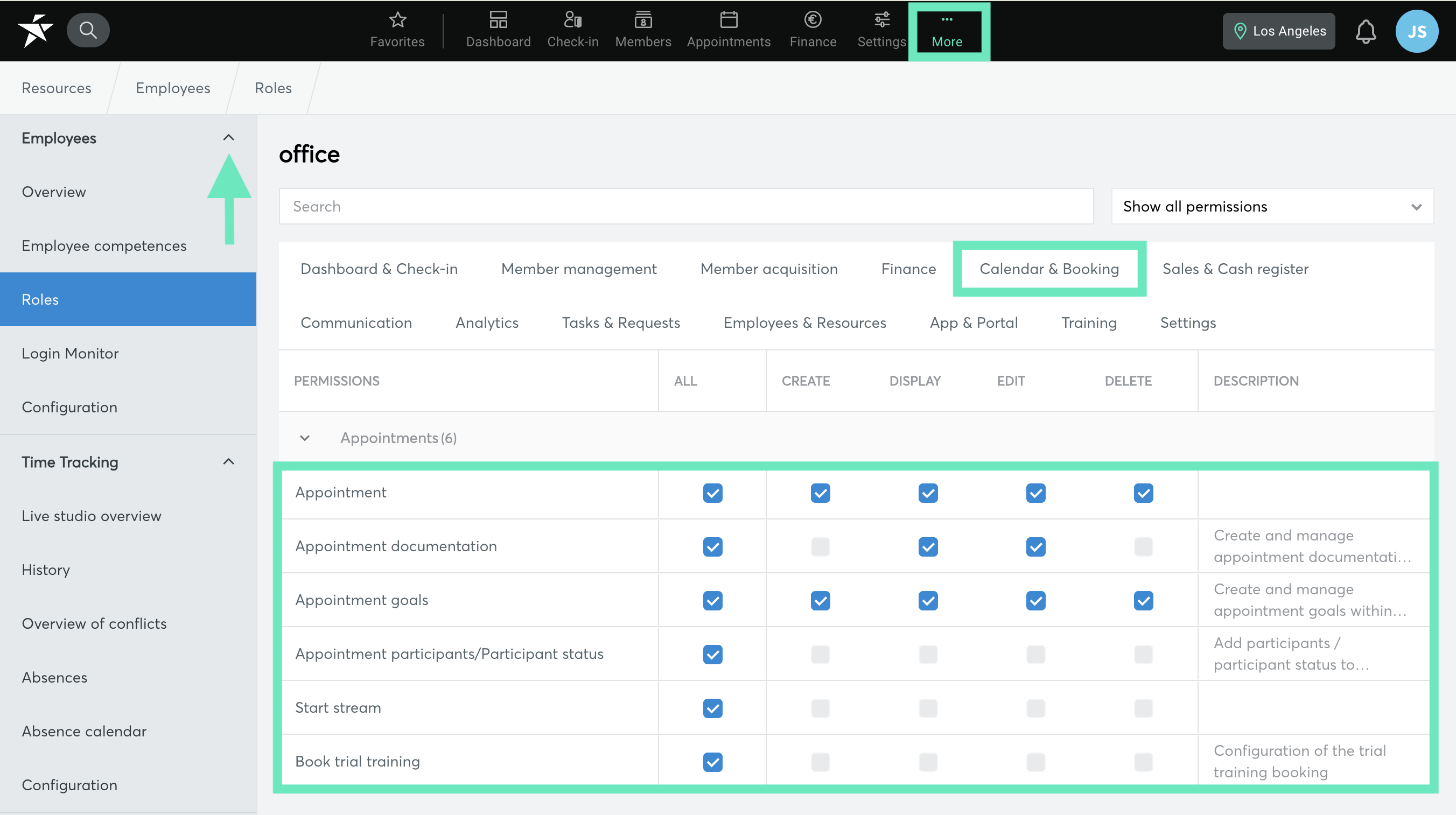
Task: Change the Los Angeles location
Action: pyautogui.click(x=1278, y=31)
